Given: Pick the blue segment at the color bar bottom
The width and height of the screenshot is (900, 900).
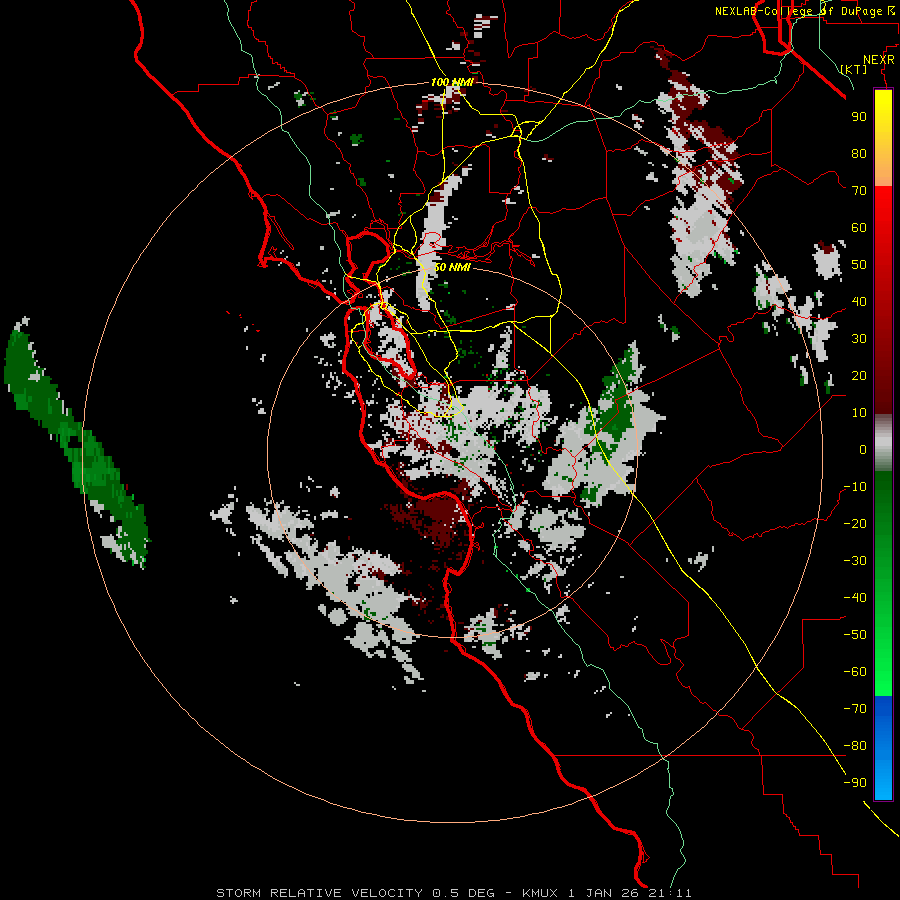Looking at the screenshot, I should click(883, 748).
